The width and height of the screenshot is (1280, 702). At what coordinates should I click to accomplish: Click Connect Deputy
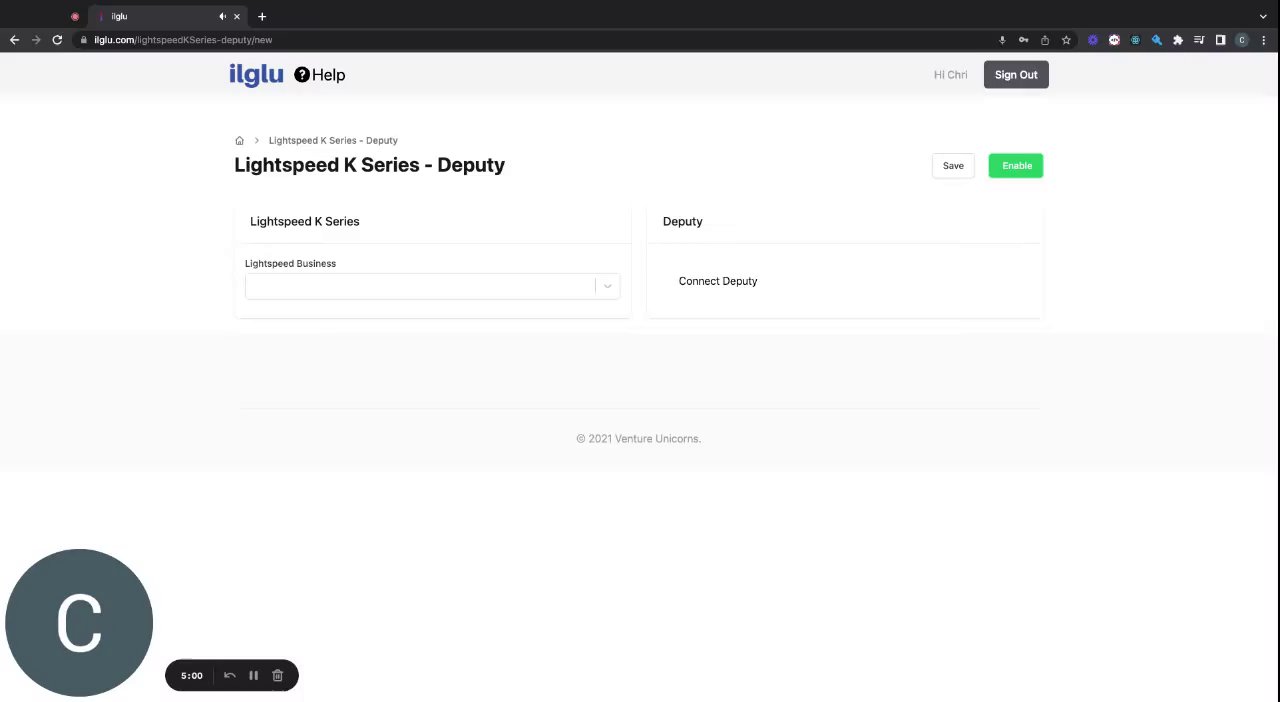pyautogui.click(x=718, y=281)
